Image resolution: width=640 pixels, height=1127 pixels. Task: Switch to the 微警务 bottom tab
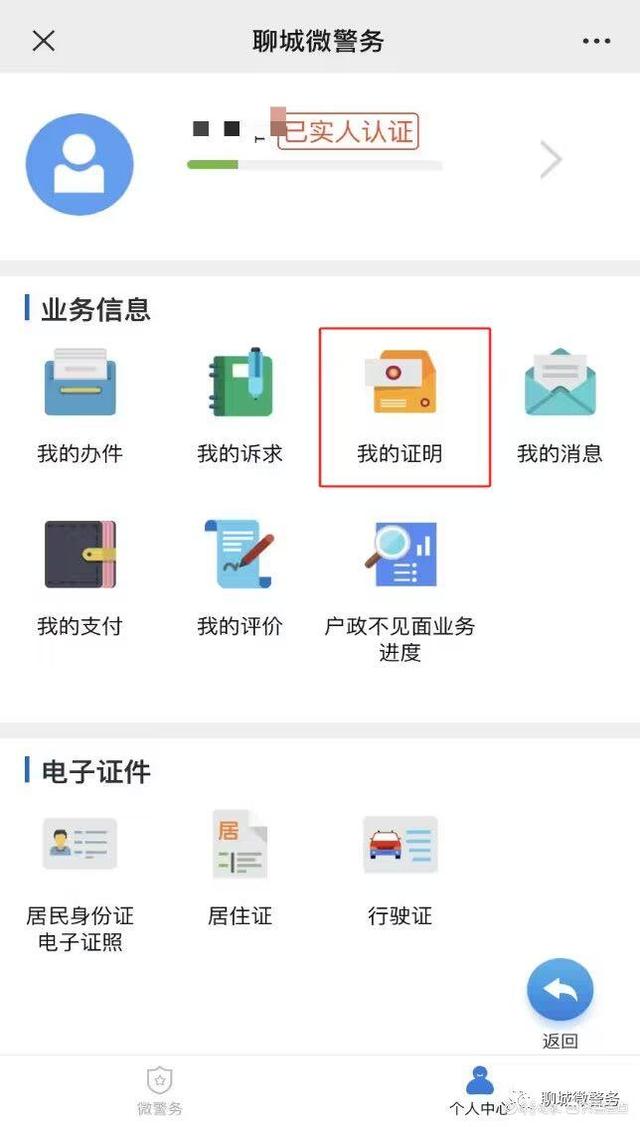pyautogui.click(x=160, y=1091)
